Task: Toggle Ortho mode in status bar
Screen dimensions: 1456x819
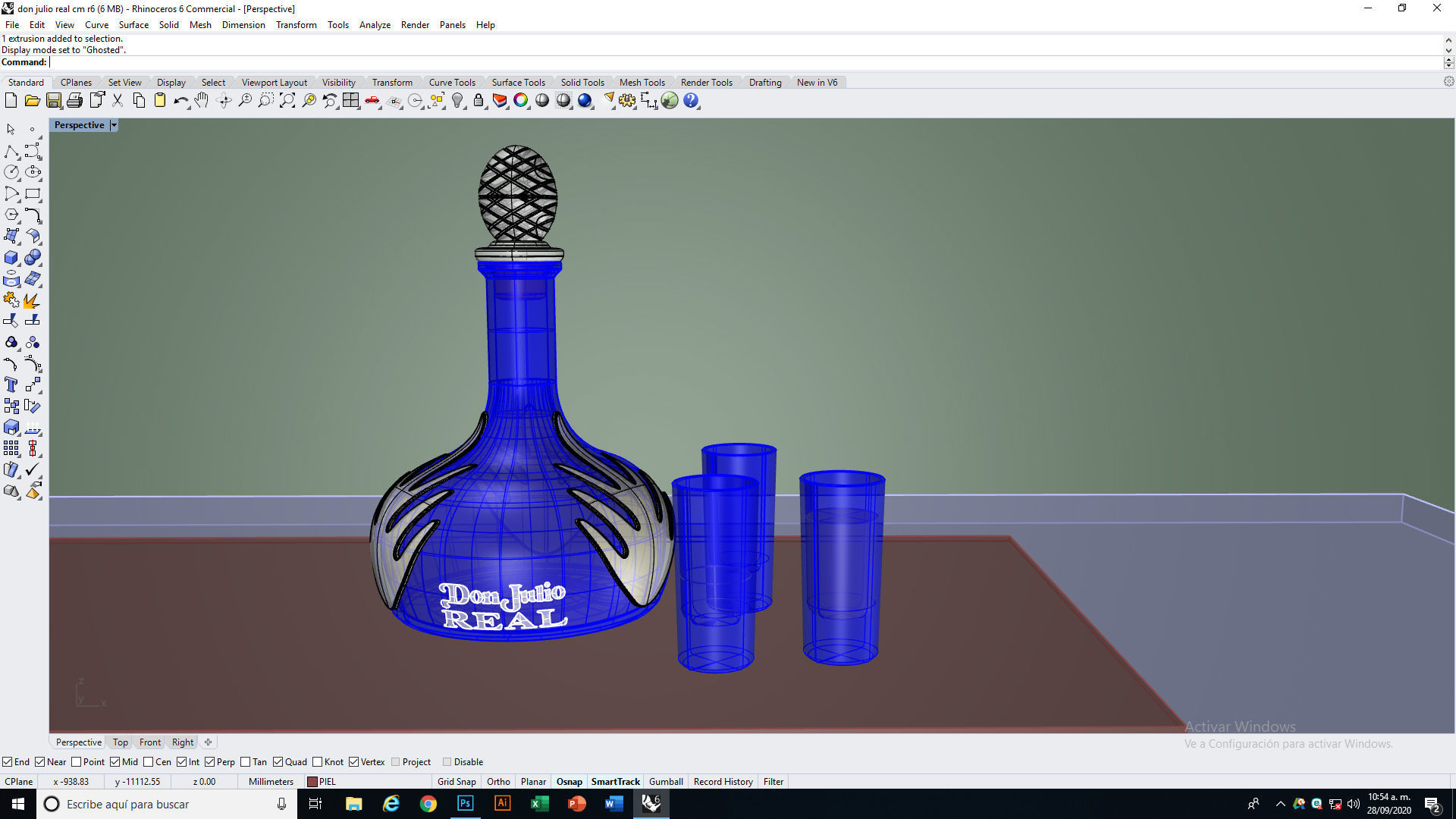Action: tap(498, 782)
